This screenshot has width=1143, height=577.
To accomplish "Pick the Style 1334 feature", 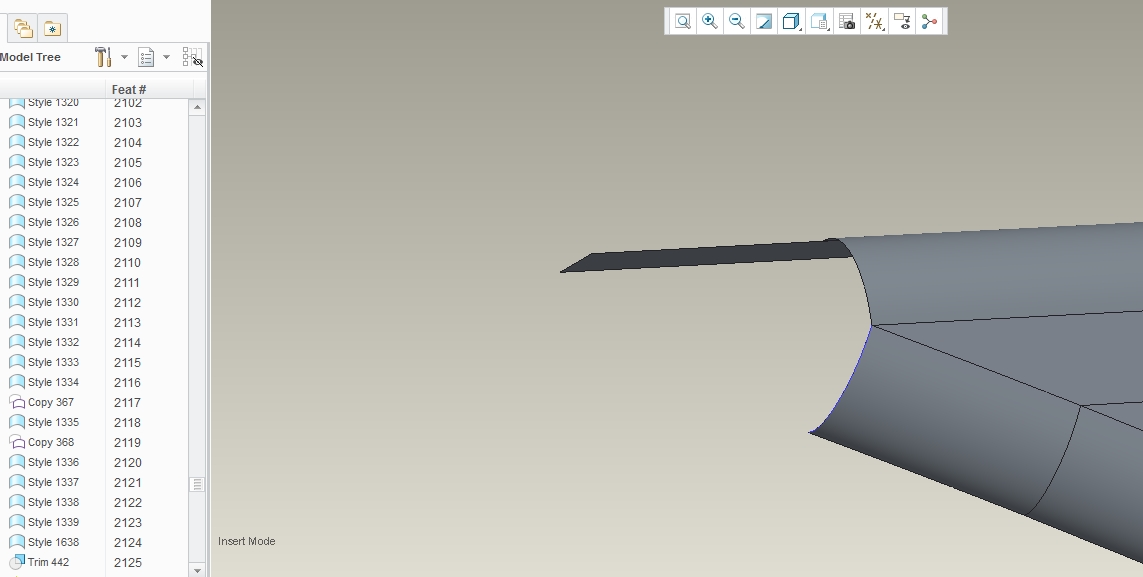I will point(53,382).
